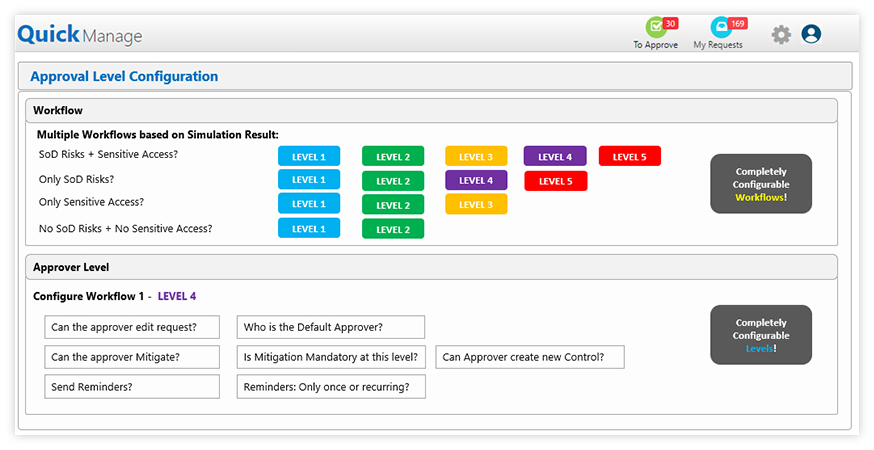Open the My Requests inbox icon
874x450 pixels.
pos(721,27)
